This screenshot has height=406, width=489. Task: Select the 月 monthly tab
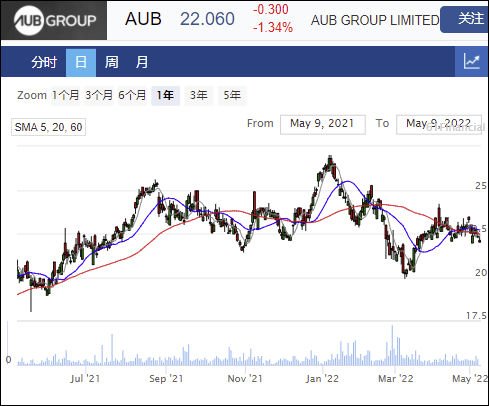pos(141,62)
